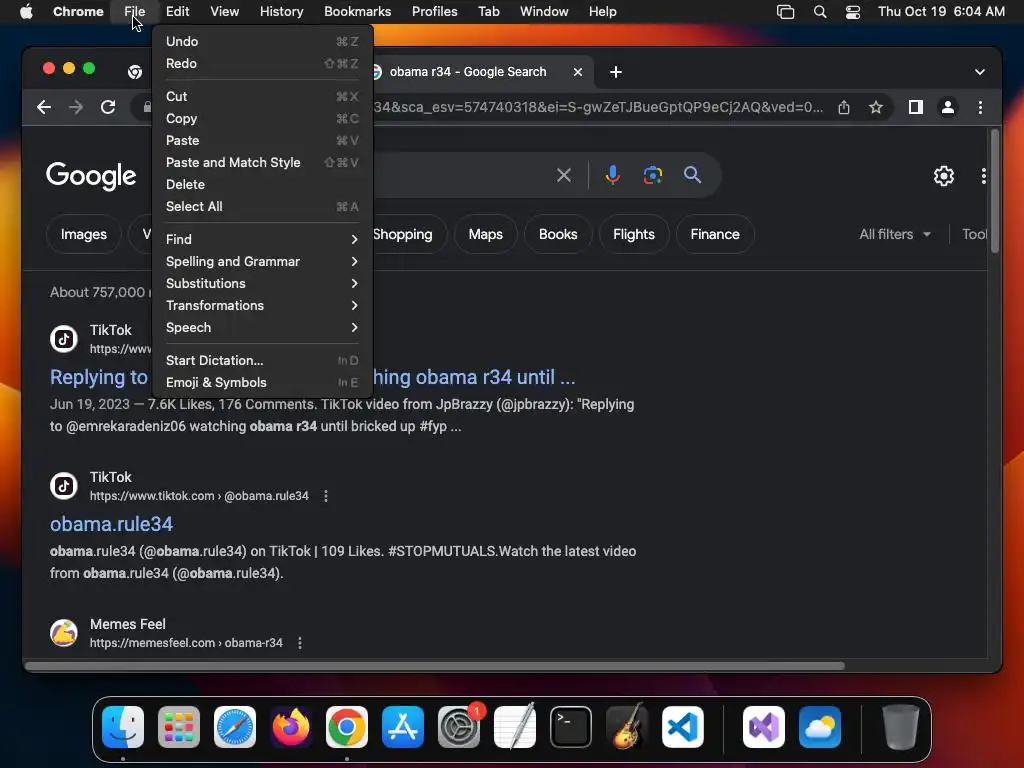Click the vertical page scrollbar

(994, 191)
